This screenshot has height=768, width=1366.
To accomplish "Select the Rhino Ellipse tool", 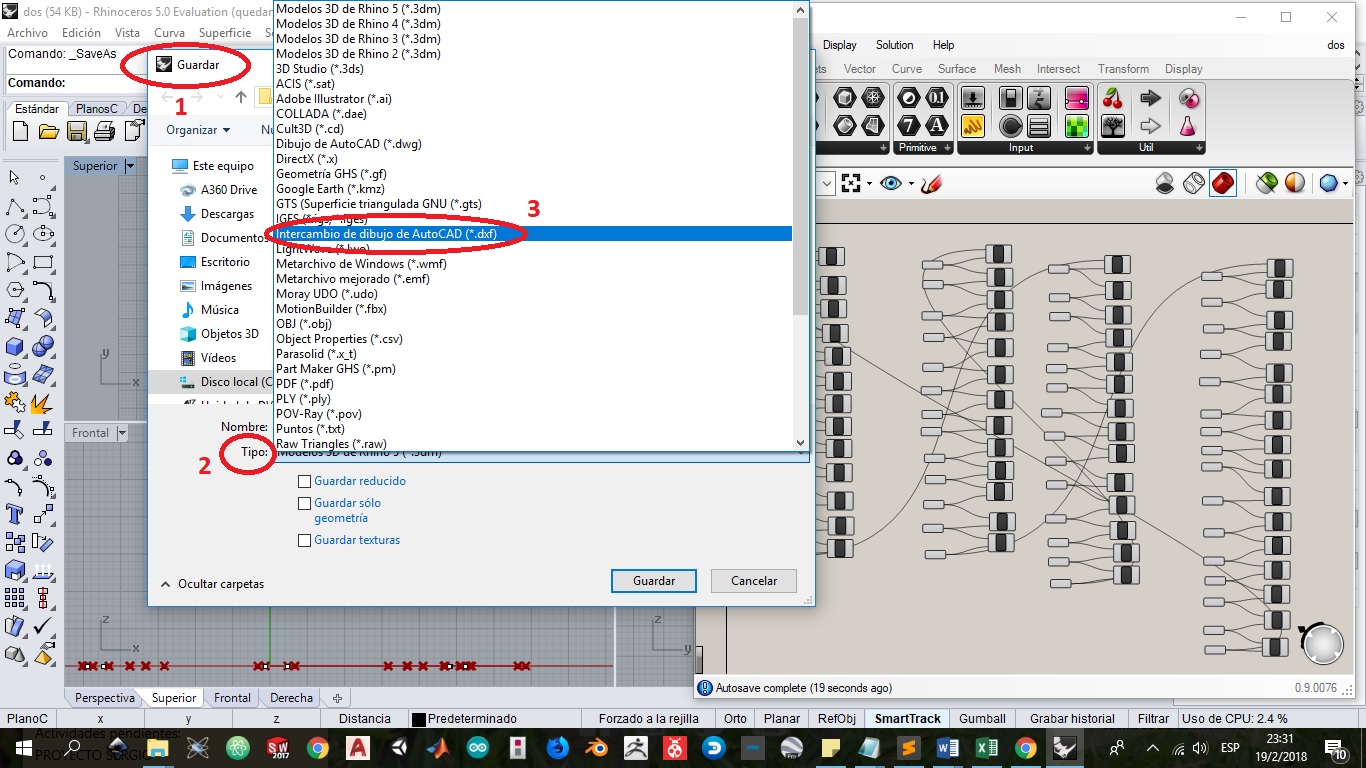I will tap(43, 234).
